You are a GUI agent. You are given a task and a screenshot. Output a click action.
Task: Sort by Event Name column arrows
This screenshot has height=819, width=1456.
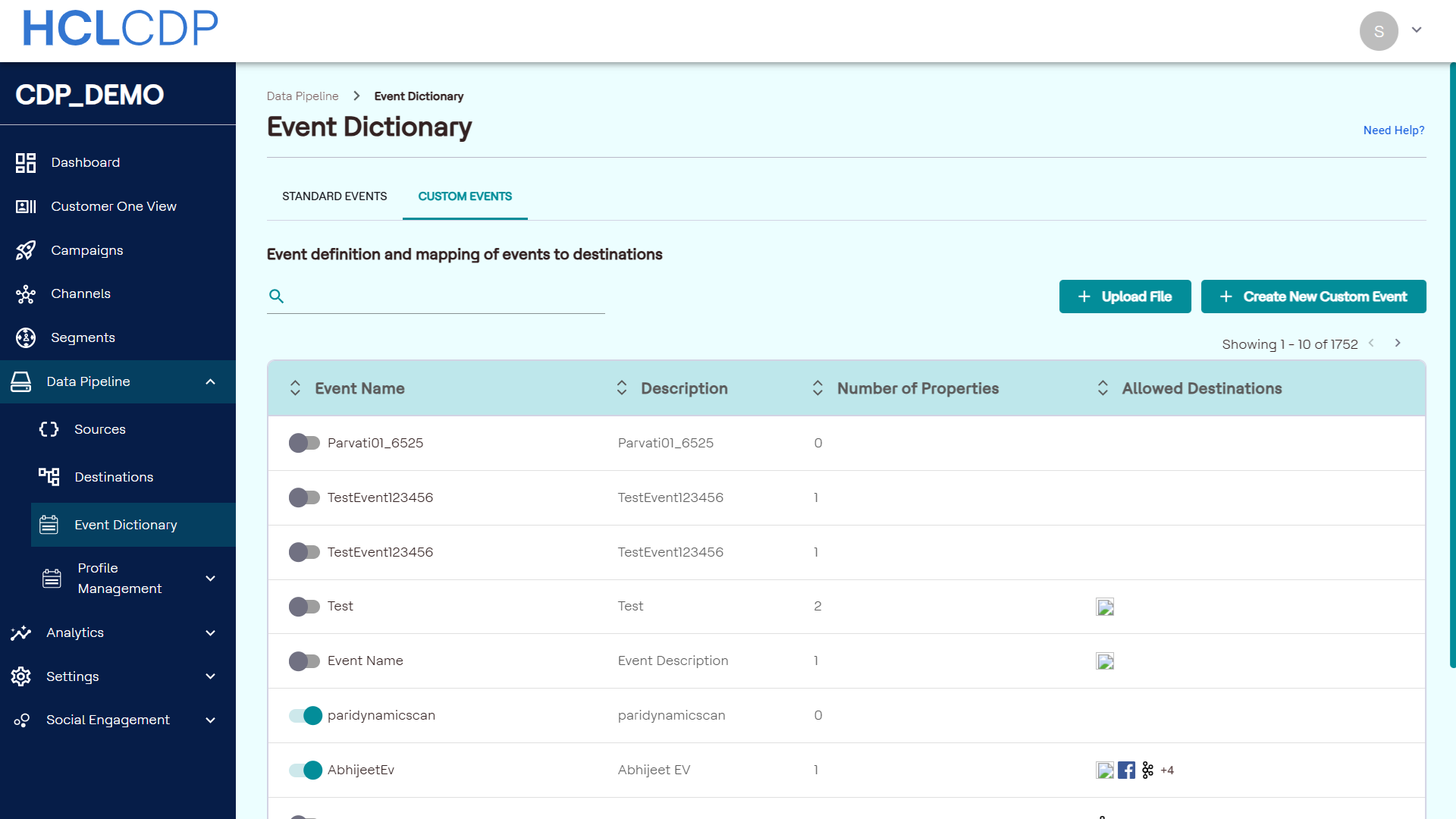coord(295,388)
